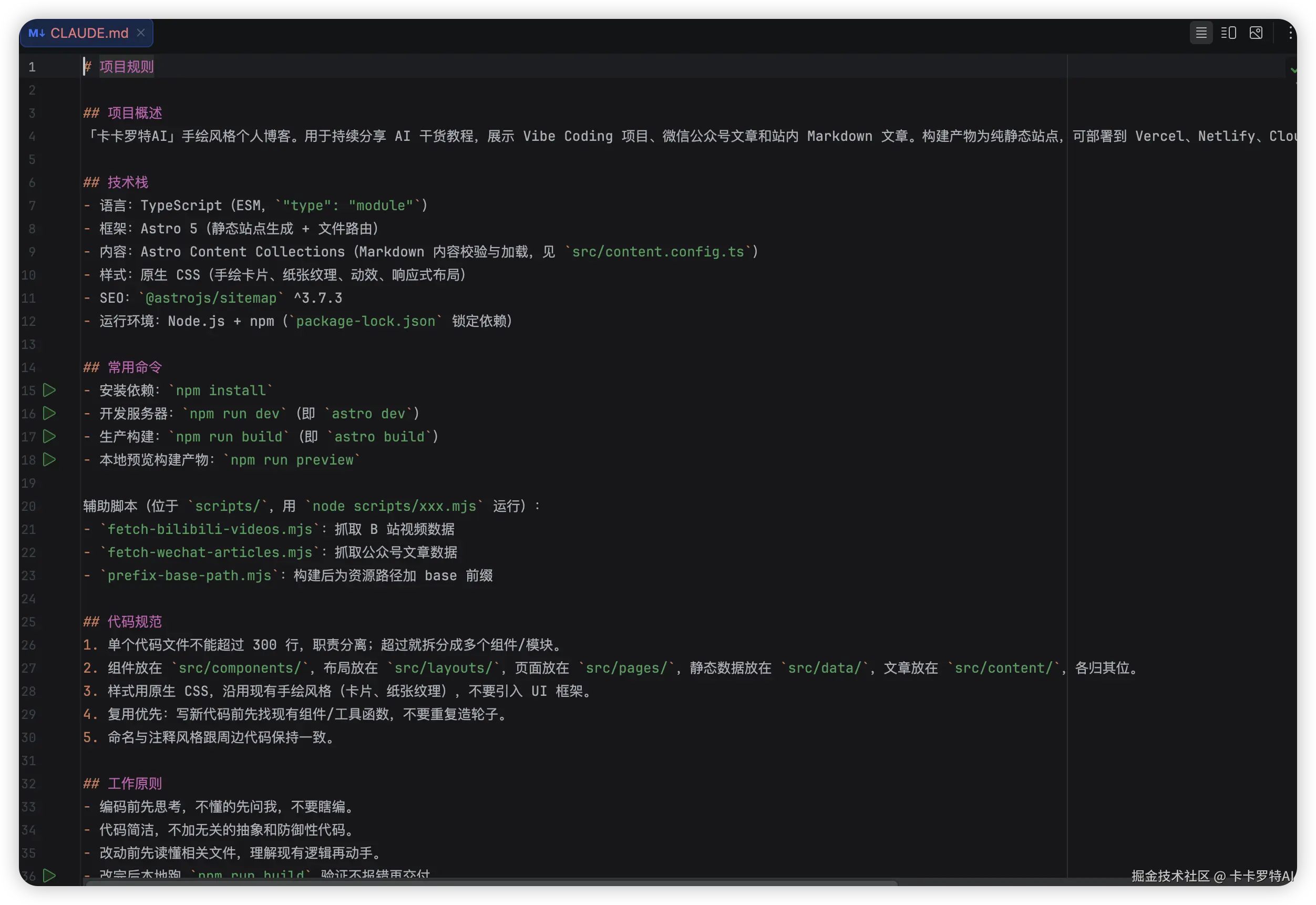
Task: Place cursor on heading 项目规则
Action: tap(127, 67)
